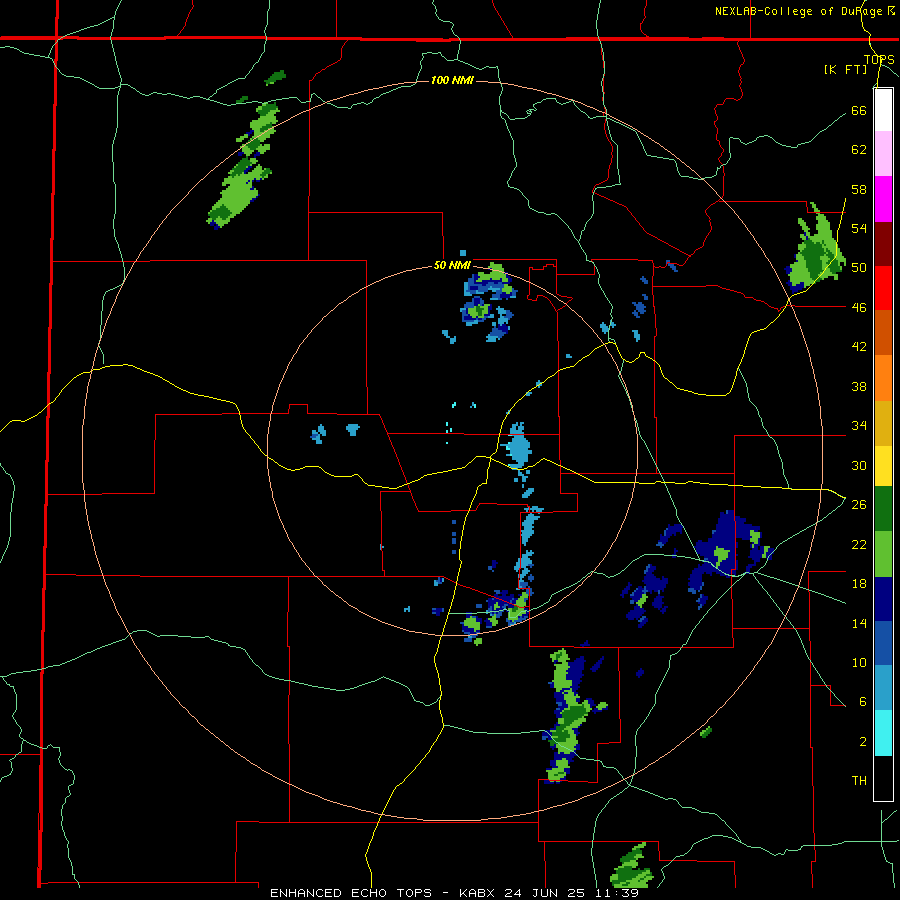Screen dimensions: 900x900
Task: Click the legend value "50"
Action: [859, 268]
